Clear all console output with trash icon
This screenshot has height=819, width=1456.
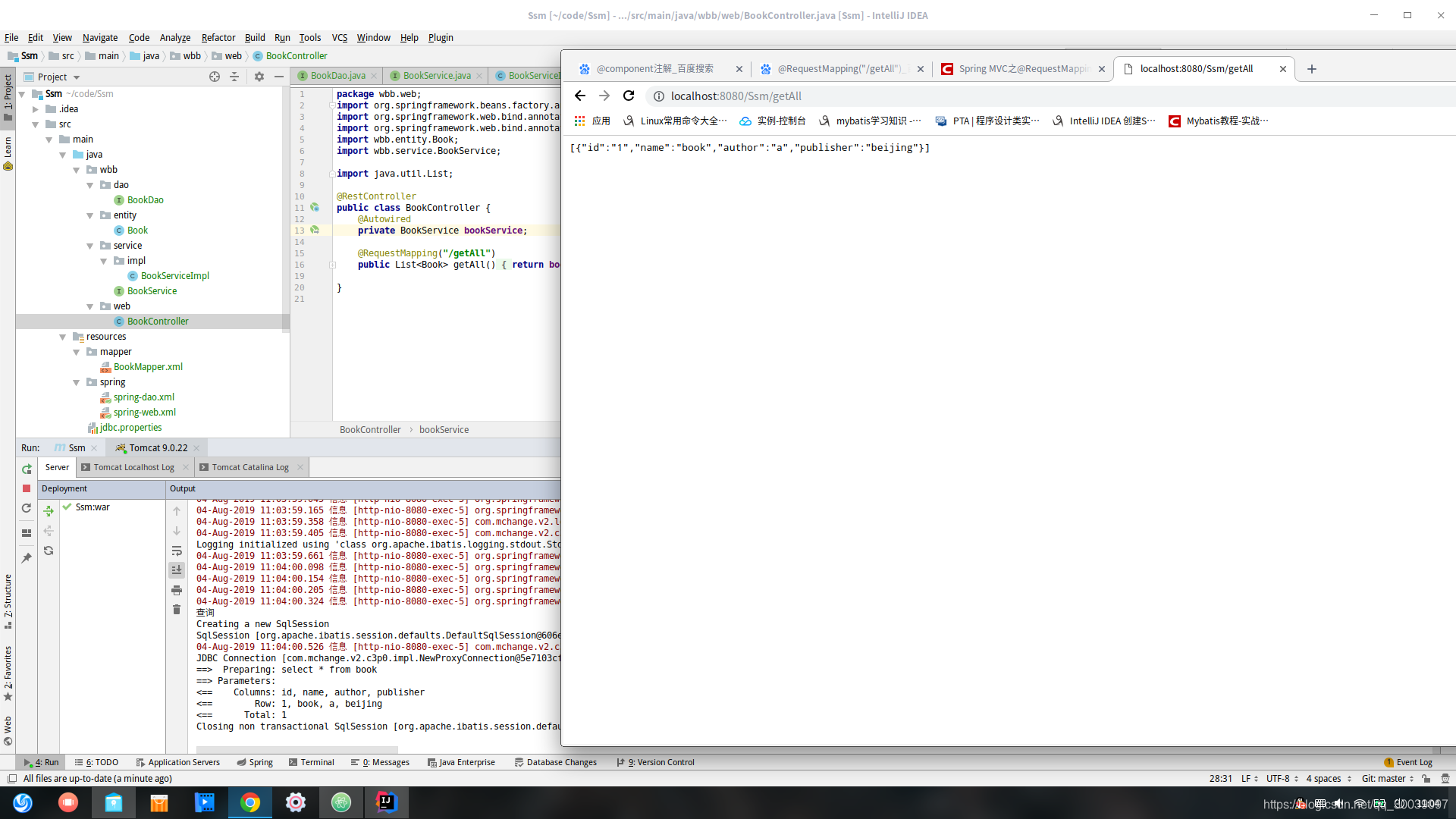point(177,610)
